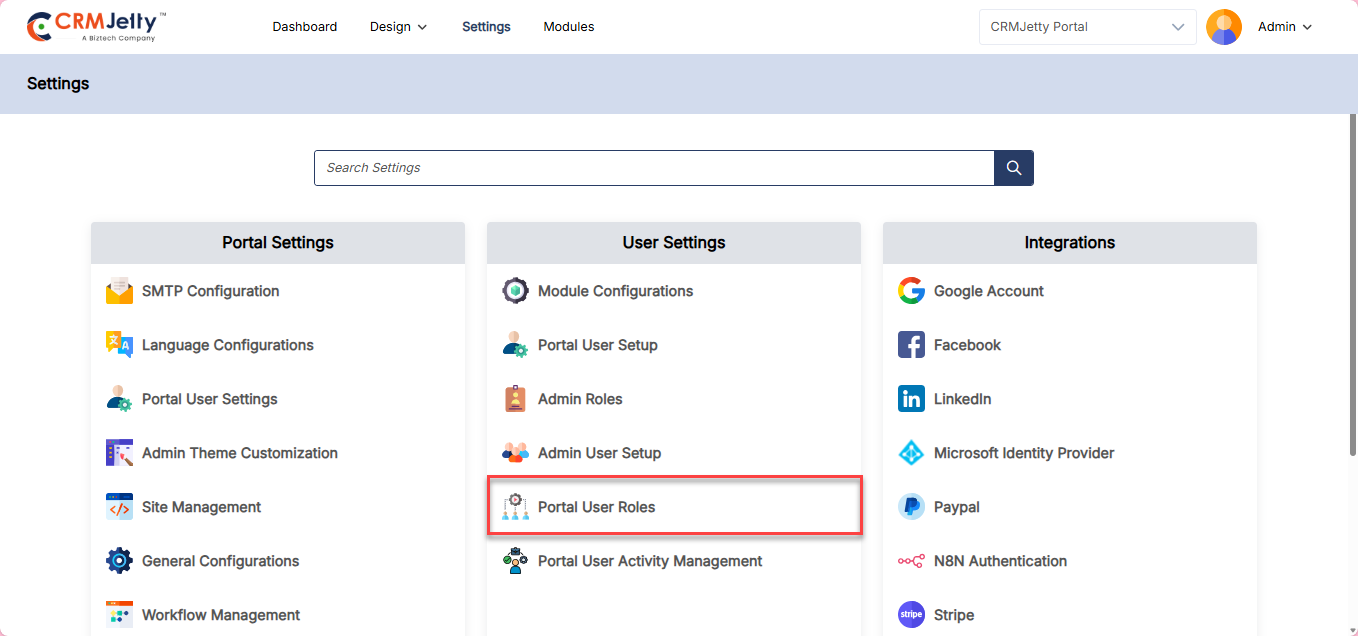Click the Stripe logo icon
This screenshot has height=636, width=1358.
click(911, 615)
